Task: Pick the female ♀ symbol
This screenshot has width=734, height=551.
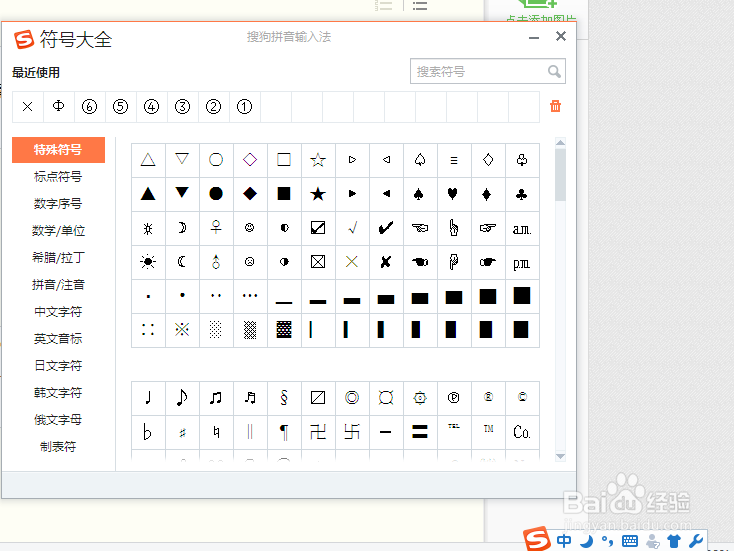Action: tap(216, 228)
